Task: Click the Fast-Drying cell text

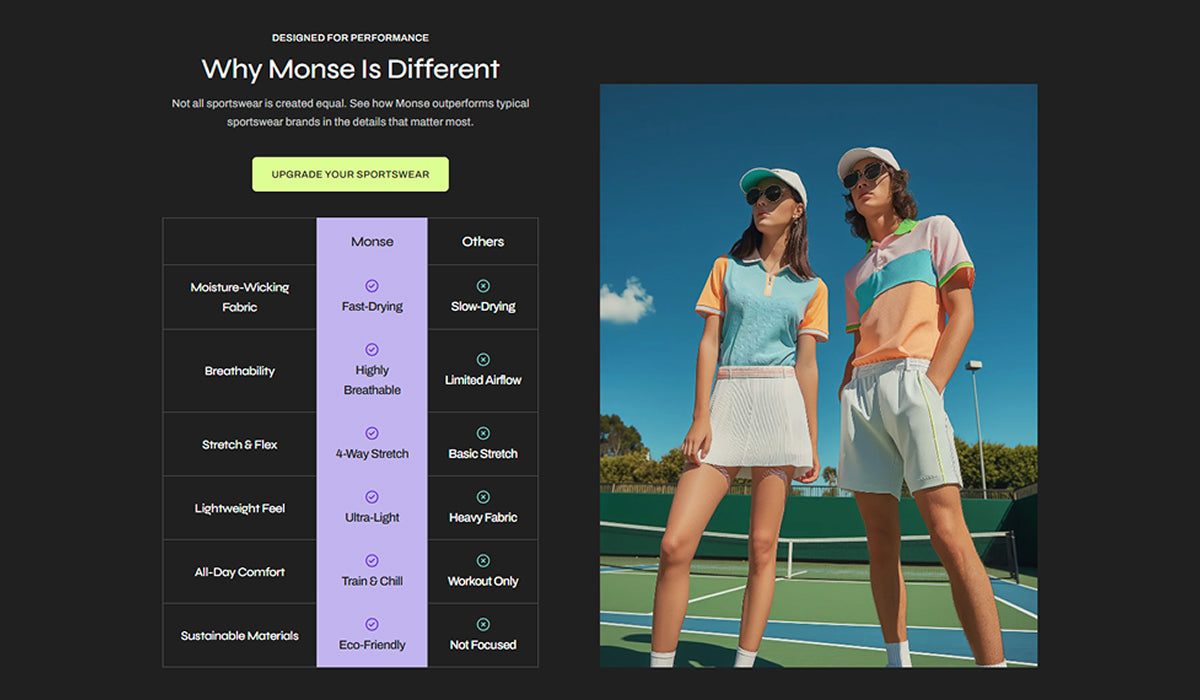Action: pos(372,307)
